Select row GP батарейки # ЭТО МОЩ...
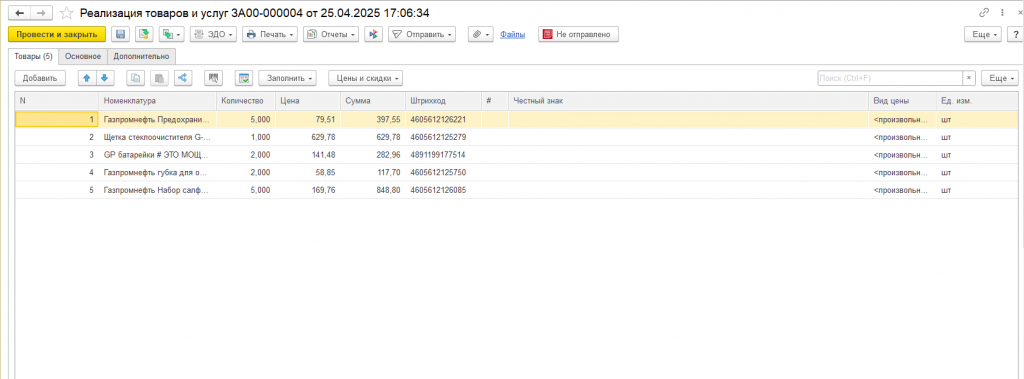1024x379 pixels. 516,155
